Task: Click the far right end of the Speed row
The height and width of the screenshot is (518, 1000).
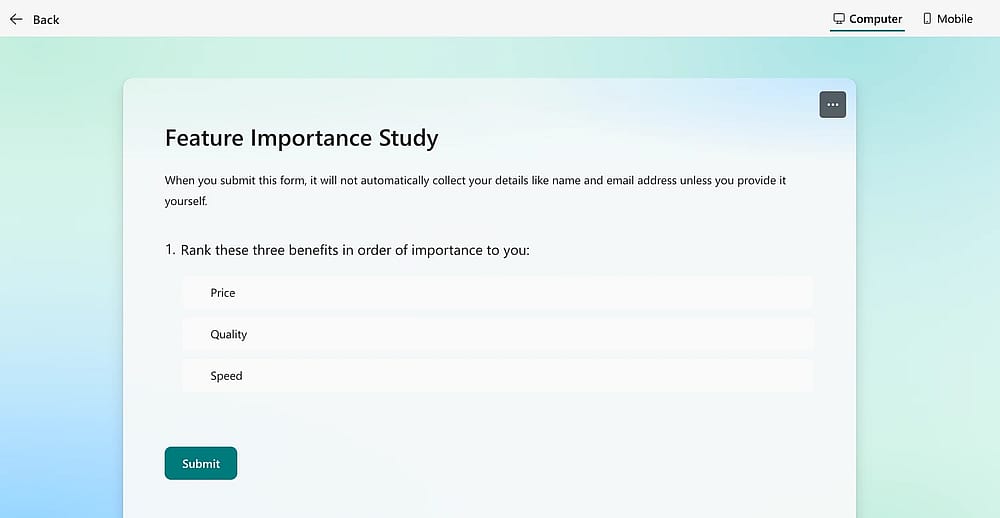Action: (797, 376)
